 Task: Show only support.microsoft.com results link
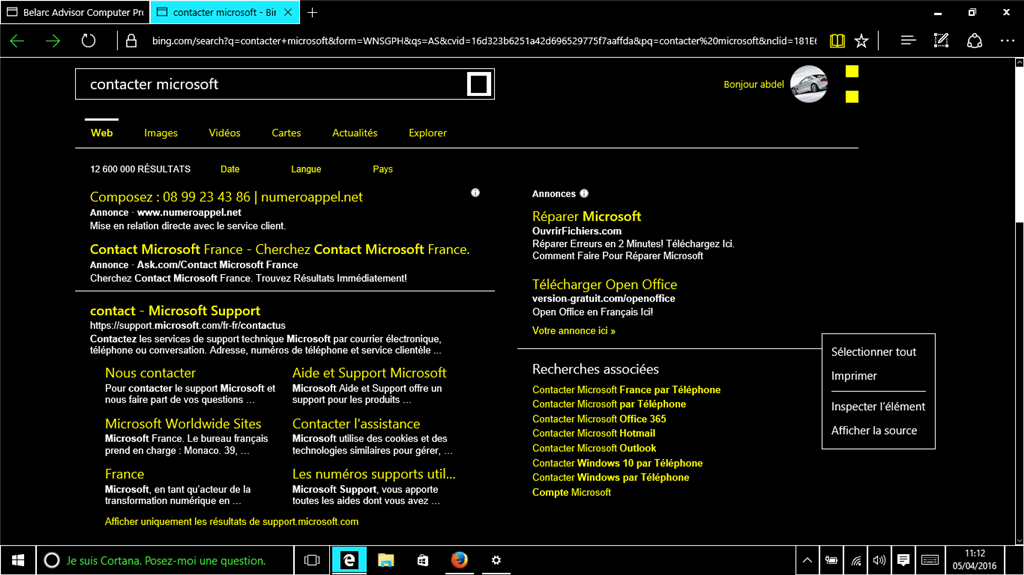pos(231,521)
